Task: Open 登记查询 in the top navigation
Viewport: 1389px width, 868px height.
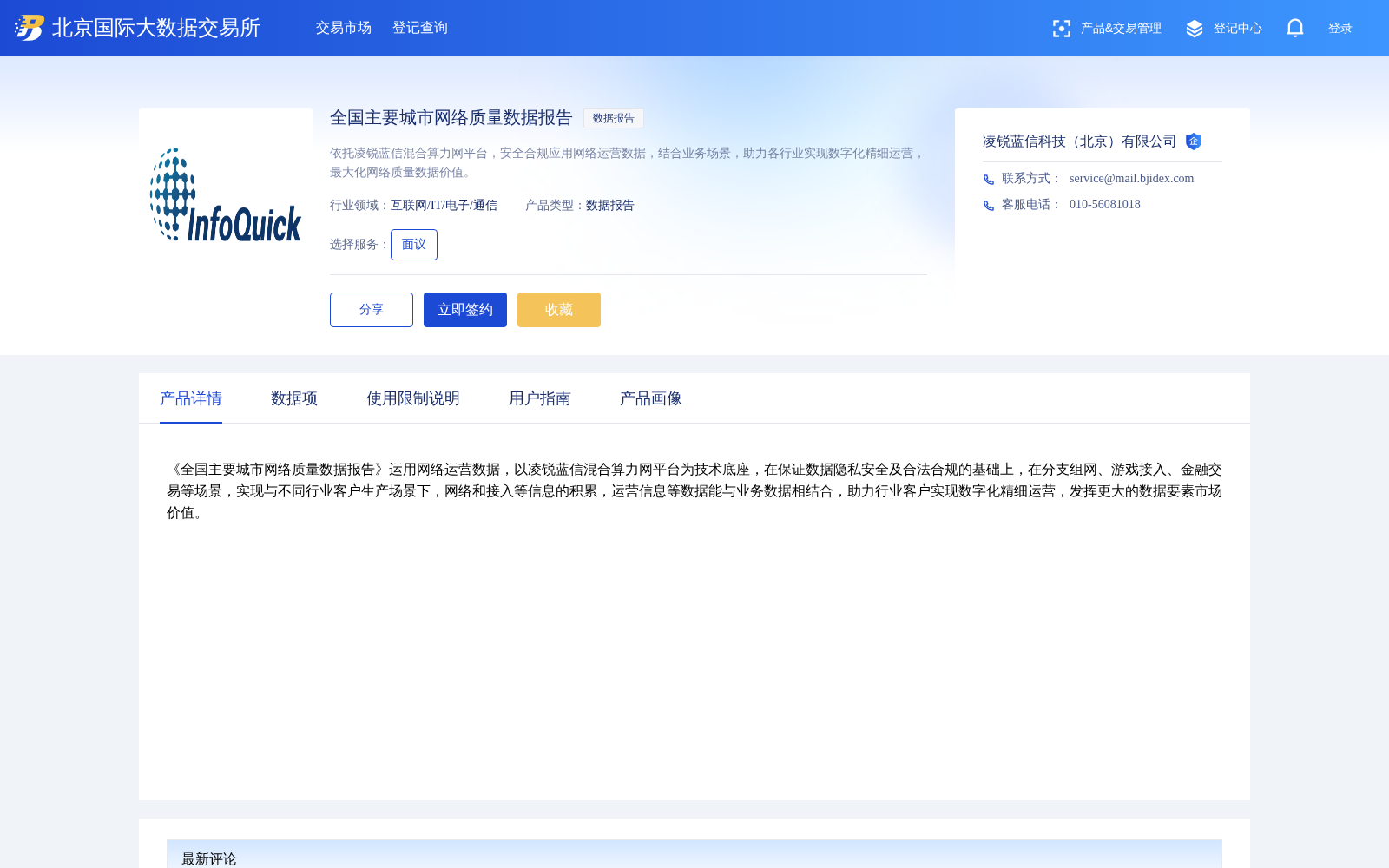Action: click(420, 28)
